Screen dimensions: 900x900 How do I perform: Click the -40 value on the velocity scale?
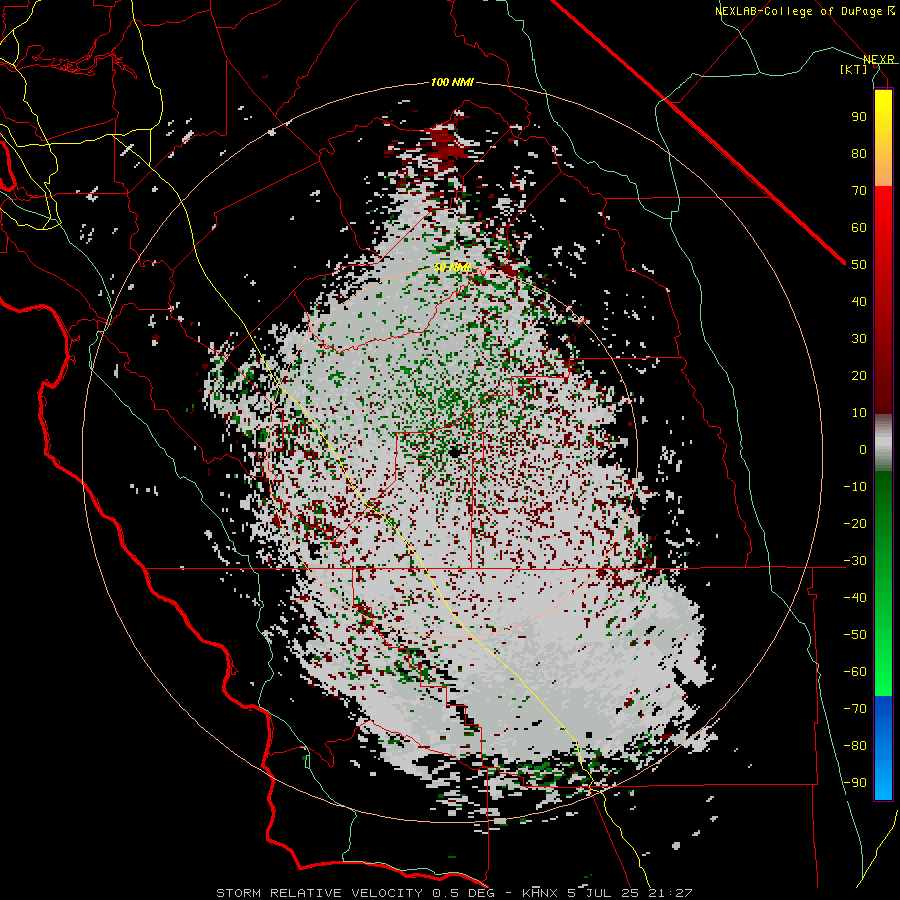[x=855, y=598]
